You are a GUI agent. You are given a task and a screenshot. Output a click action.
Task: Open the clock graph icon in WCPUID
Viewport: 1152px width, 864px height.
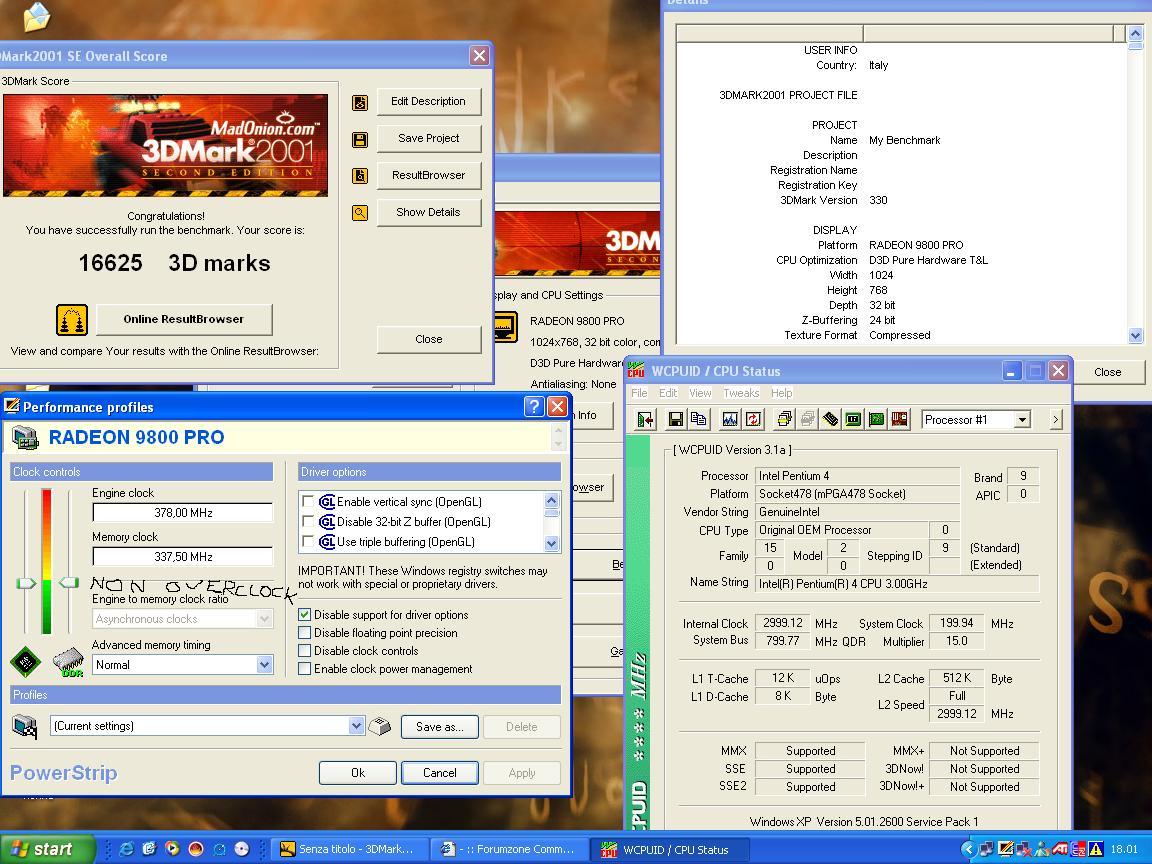[730, 420]
